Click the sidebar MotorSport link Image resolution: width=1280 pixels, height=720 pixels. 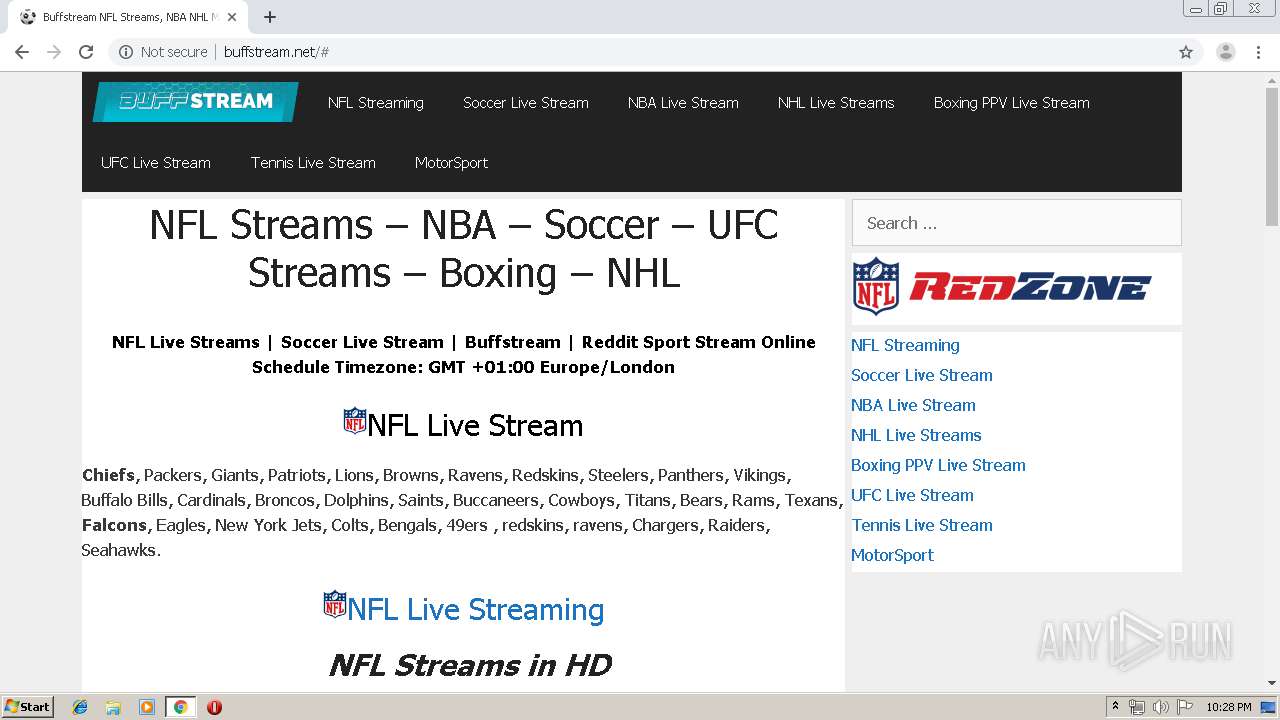[892, 555]
